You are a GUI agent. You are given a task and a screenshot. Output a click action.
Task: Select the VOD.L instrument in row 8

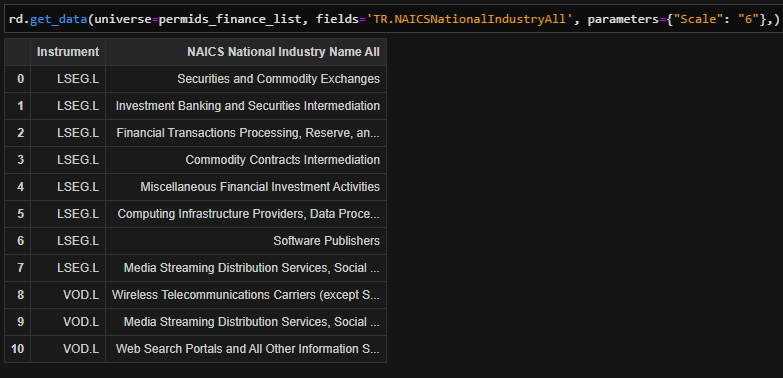tap(68, 295)
